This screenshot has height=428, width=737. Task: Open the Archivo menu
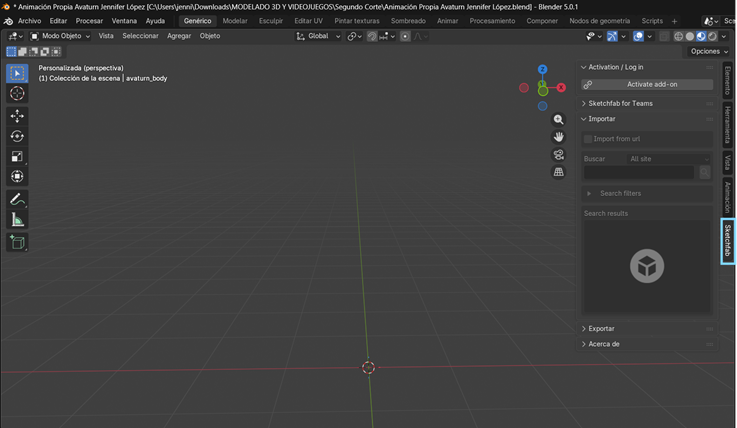click(29, 21)
